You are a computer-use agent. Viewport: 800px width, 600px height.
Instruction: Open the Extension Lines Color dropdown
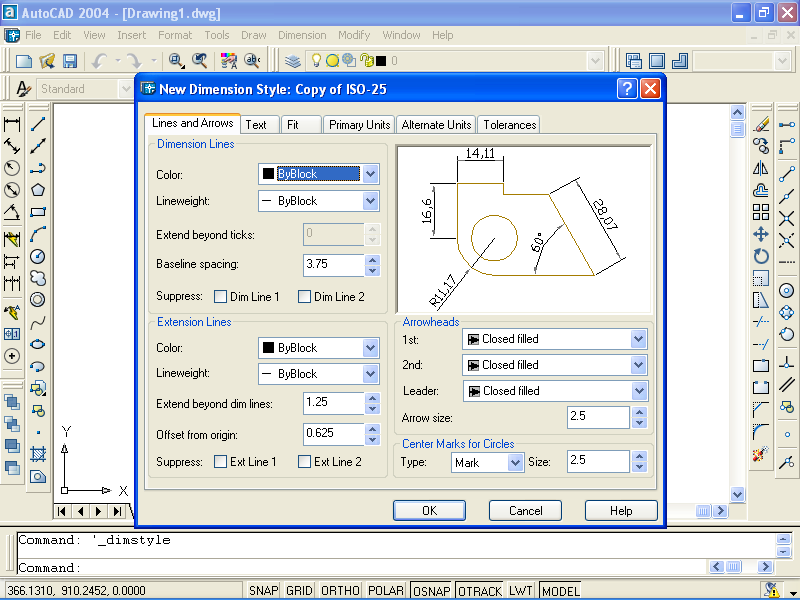[371, 348]
